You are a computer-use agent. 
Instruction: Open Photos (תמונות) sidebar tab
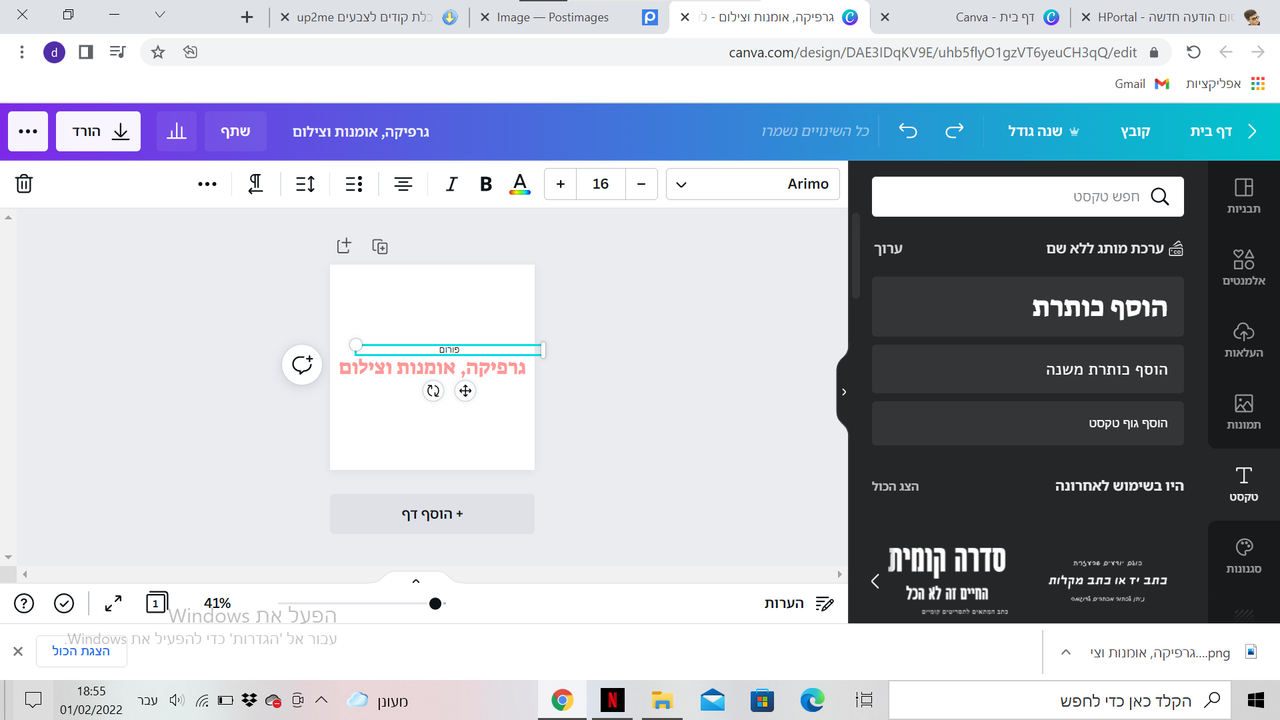point(1244,412)
